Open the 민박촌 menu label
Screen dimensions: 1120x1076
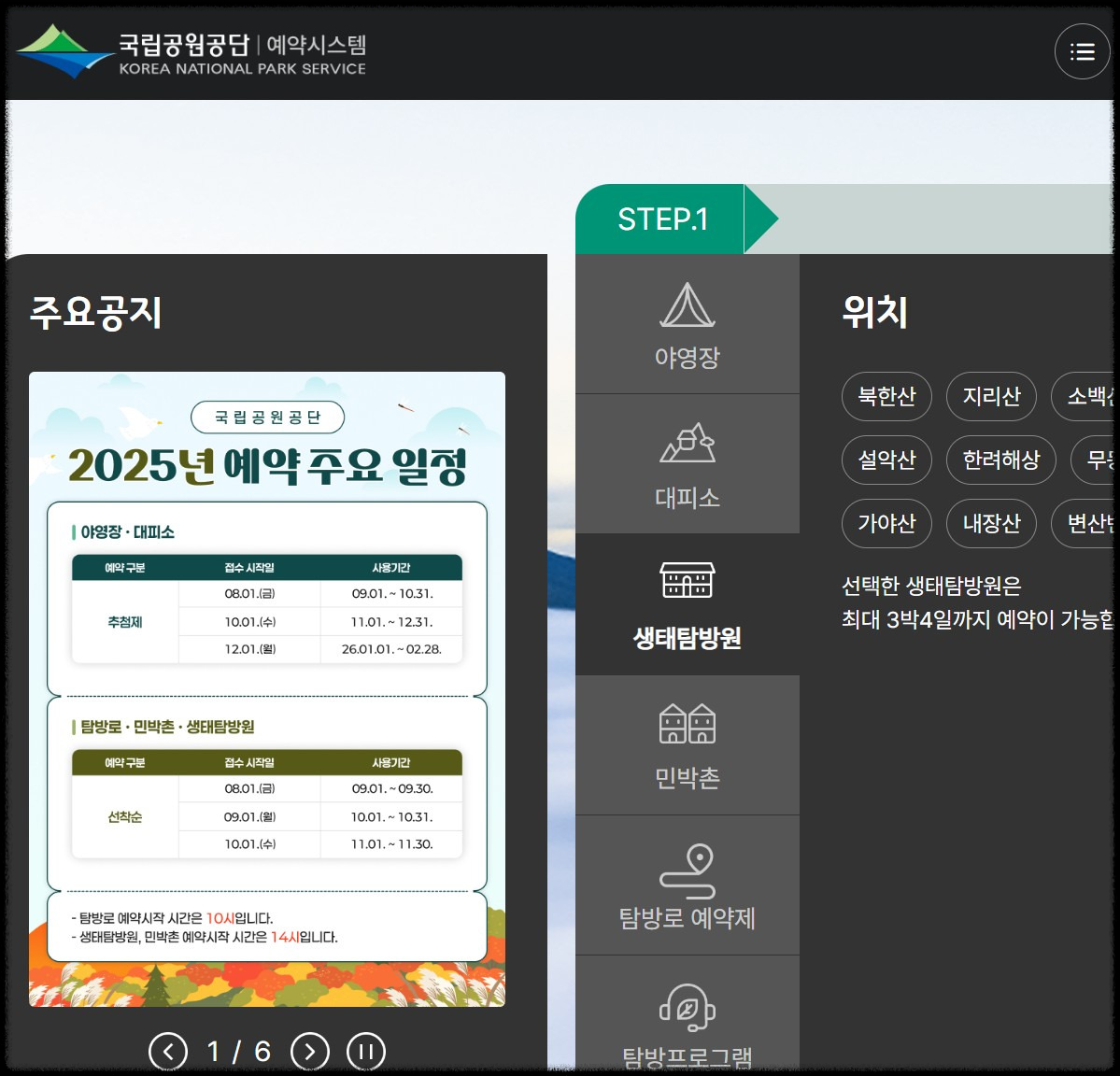(x=688, y=777)
